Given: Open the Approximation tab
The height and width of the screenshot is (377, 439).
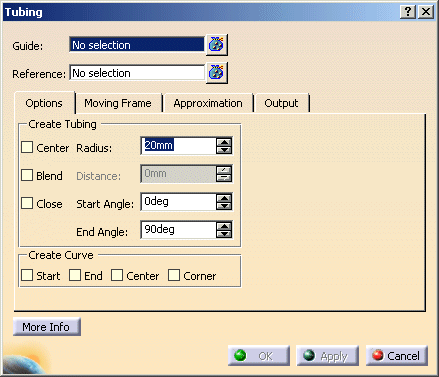Looking at the screenshot, I should pos(208,103).
